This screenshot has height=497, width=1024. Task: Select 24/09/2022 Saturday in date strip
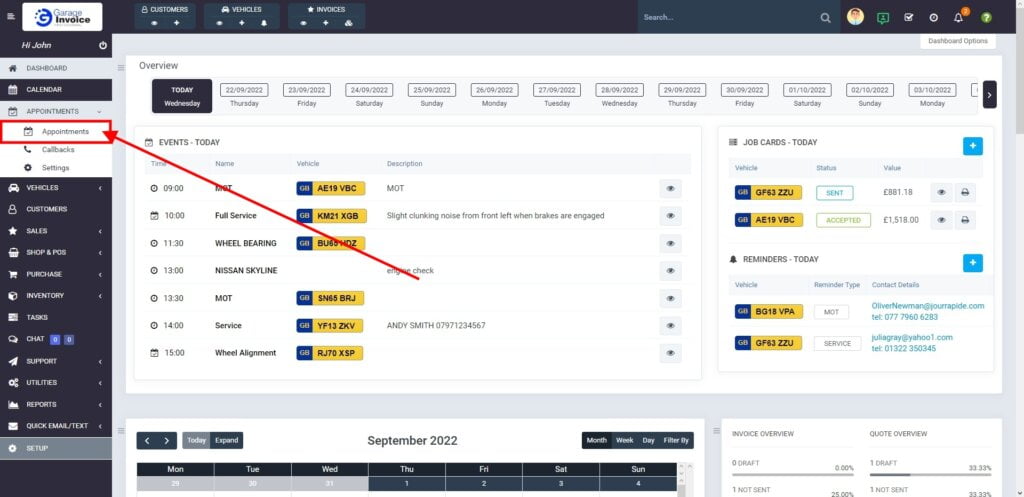pyautogui.click(x=369, y=95)
